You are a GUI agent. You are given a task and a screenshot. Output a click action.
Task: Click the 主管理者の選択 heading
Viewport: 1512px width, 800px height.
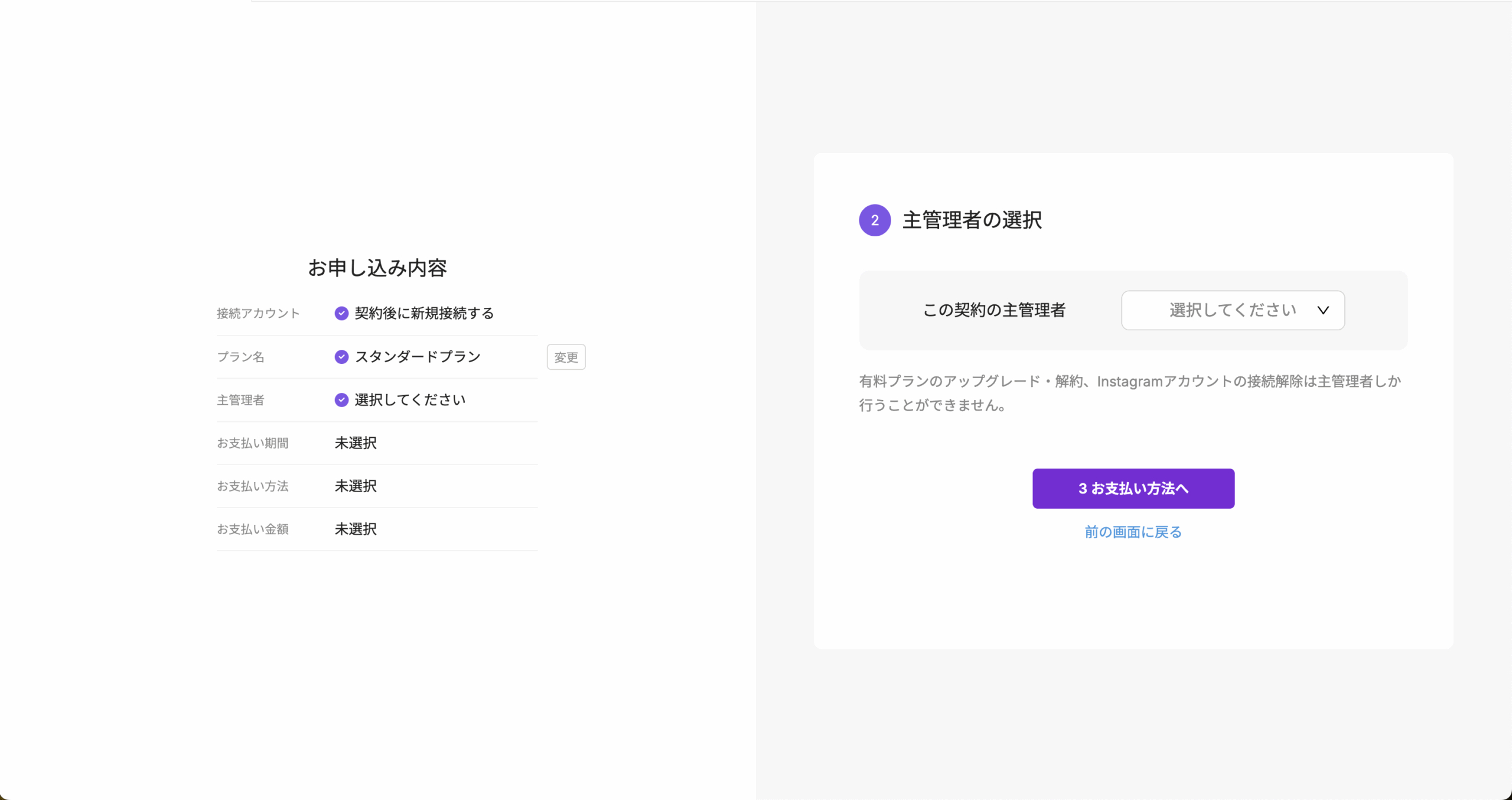pos(972,220)
